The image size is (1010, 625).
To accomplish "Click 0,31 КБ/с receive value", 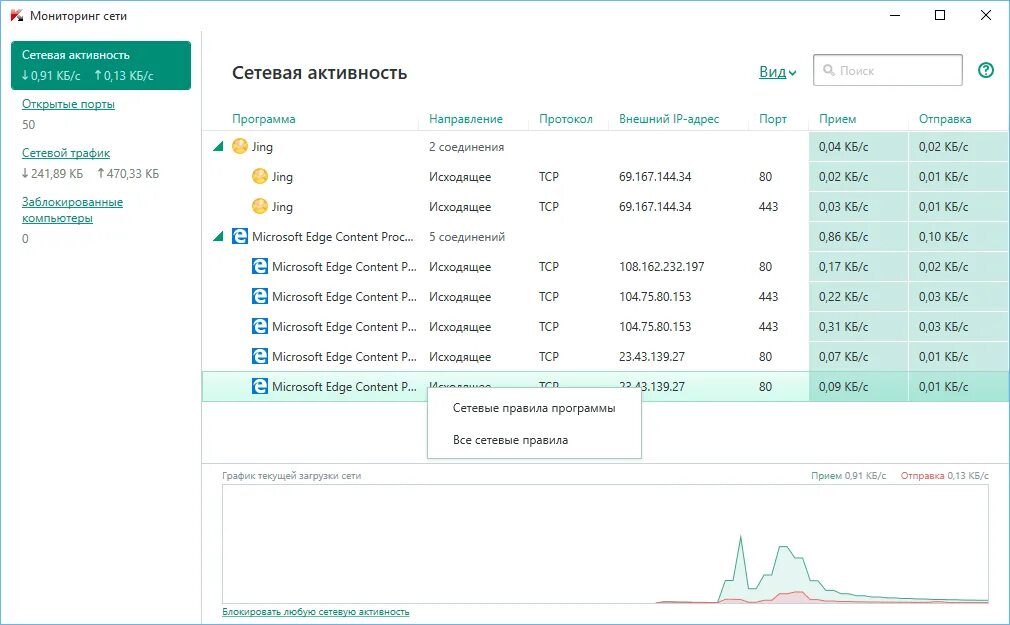I will pos(843,326).
